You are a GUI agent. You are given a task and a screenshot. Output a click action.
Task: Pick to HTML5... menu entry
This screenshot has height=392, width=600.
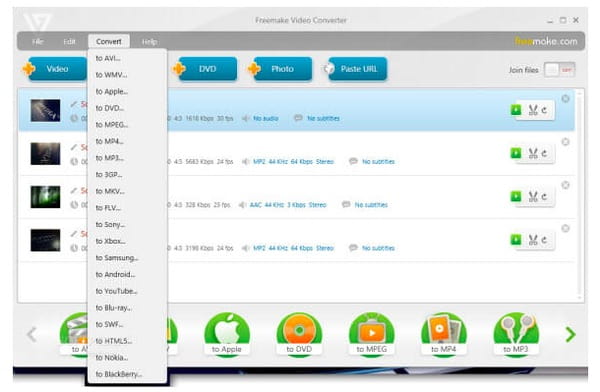[x=127, y=341]
